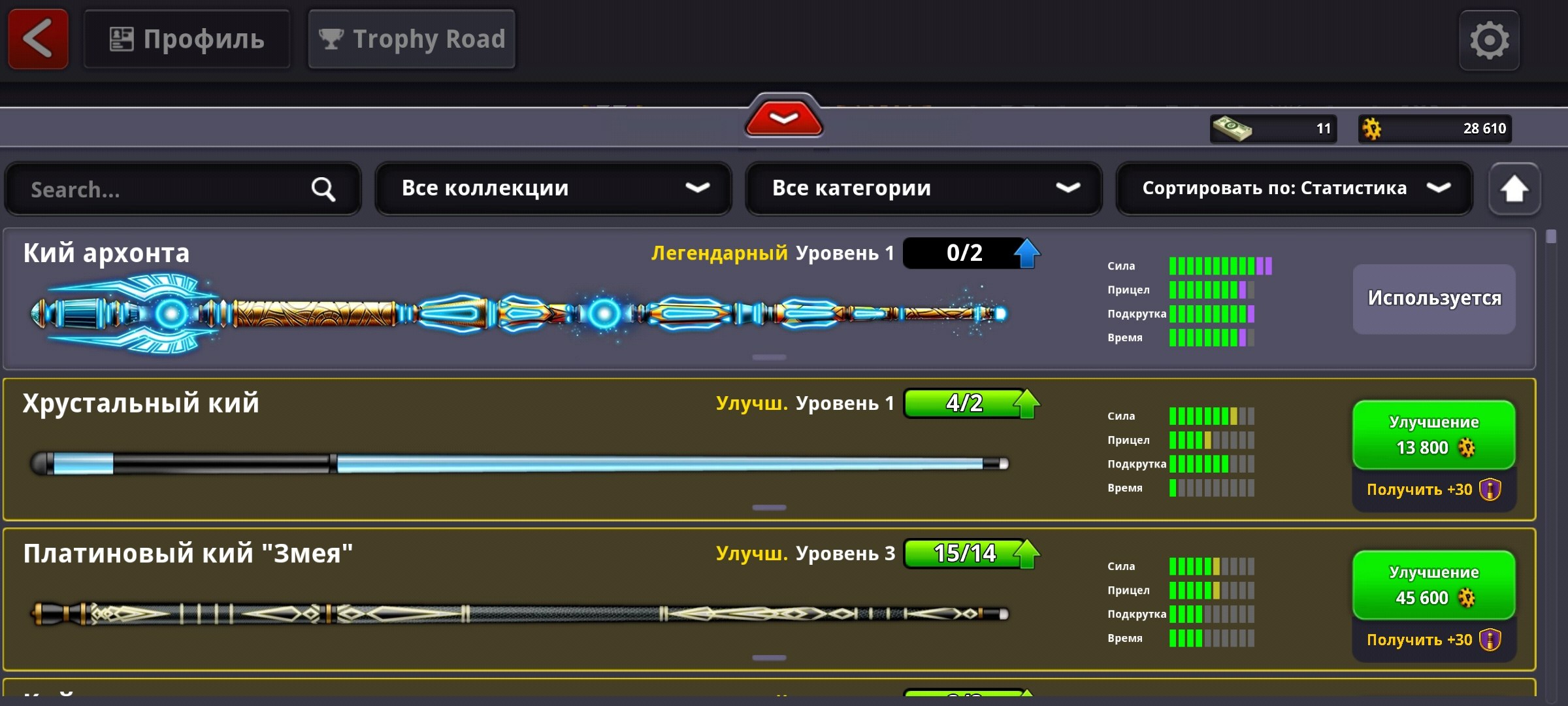This screenshot has height=706, width=1568.
Task: Tap the cash stack currency icon
Action: coord(1232,128)
